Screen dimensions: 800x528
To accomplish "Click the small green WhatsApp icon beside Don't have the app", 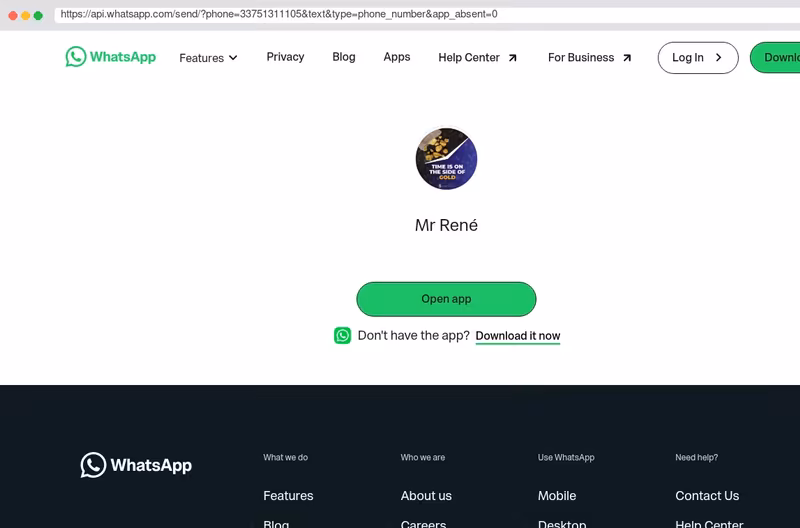I will click(x=342, y=336).
